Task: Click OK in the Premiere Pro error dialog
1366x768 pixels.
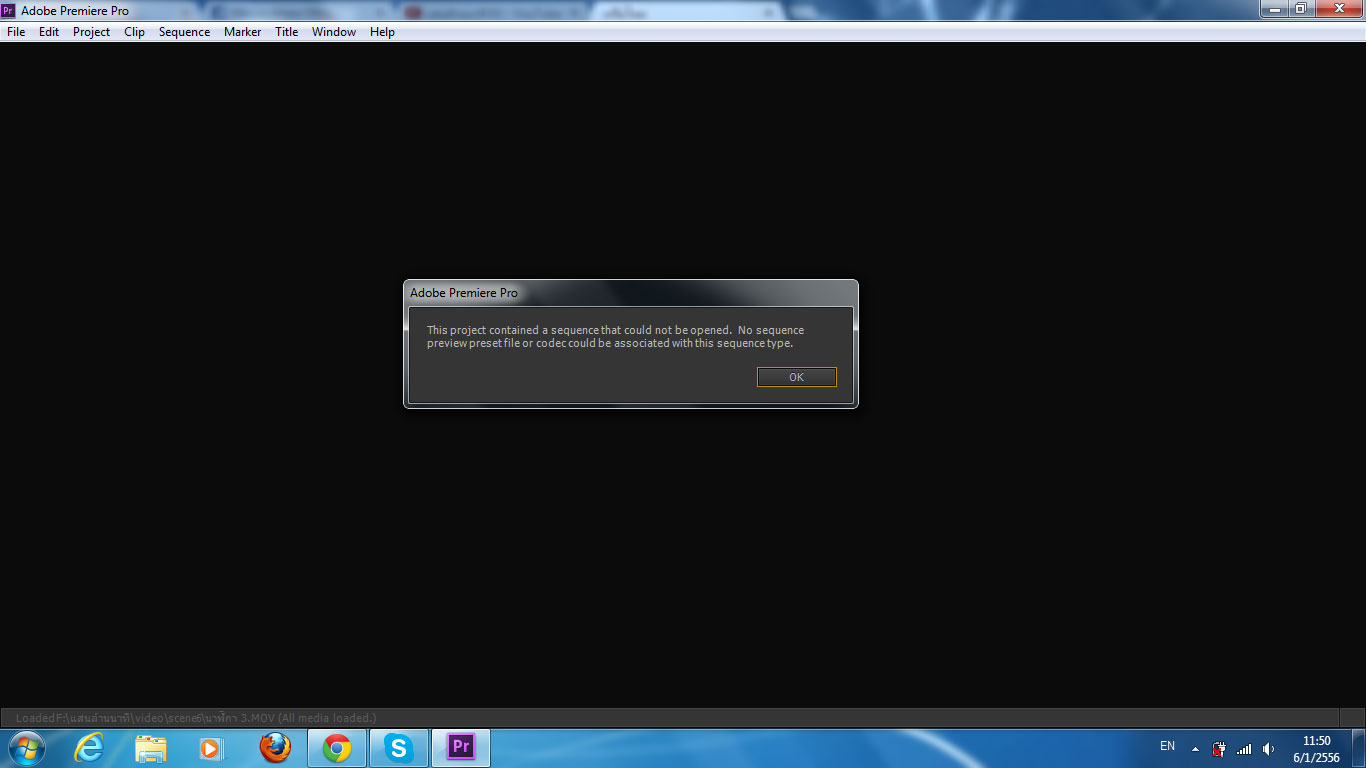Action: pyautogui.click(x=796, y=377)
